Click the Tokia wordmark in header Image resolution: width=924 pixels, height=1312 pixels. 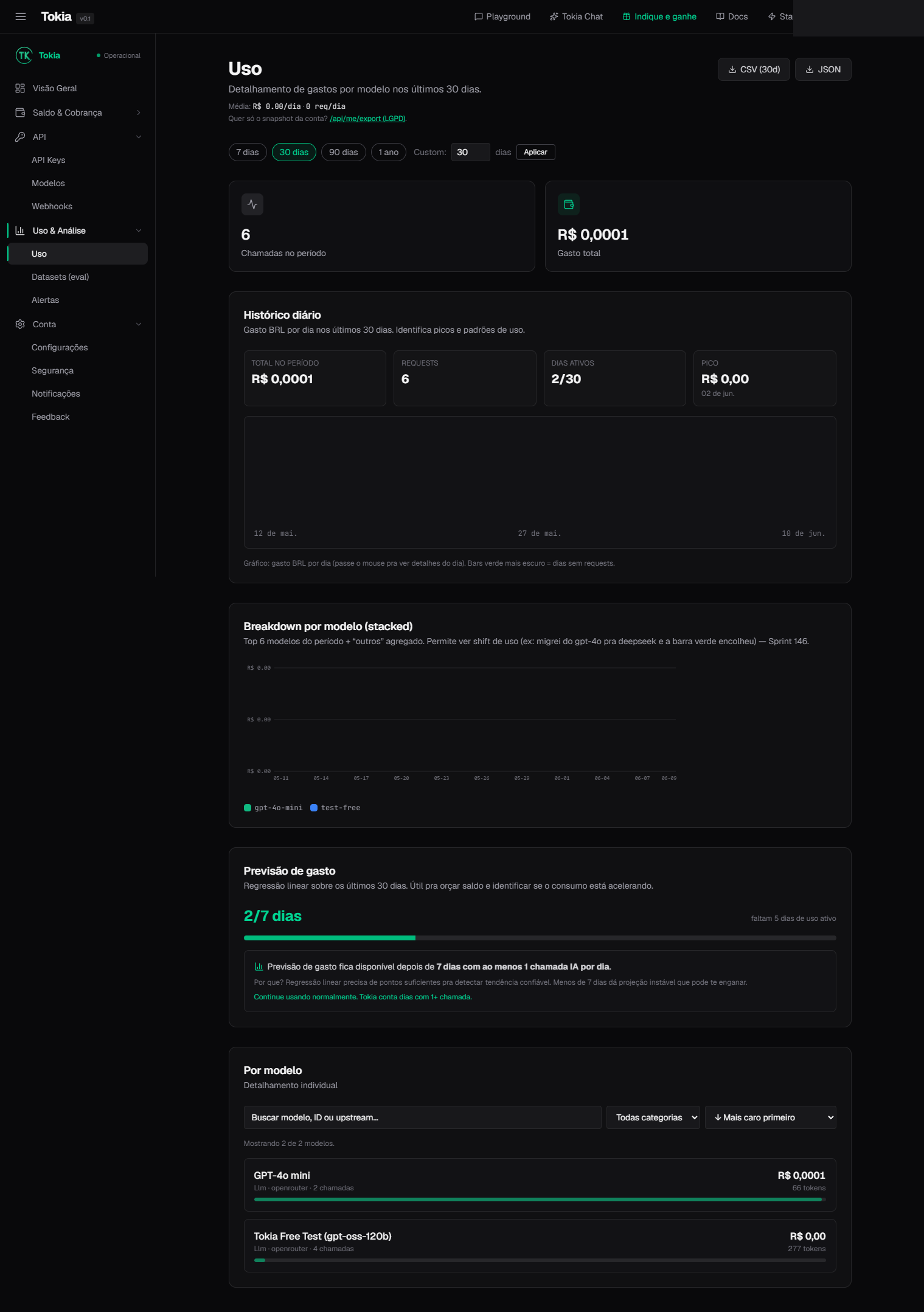point(57,16)
